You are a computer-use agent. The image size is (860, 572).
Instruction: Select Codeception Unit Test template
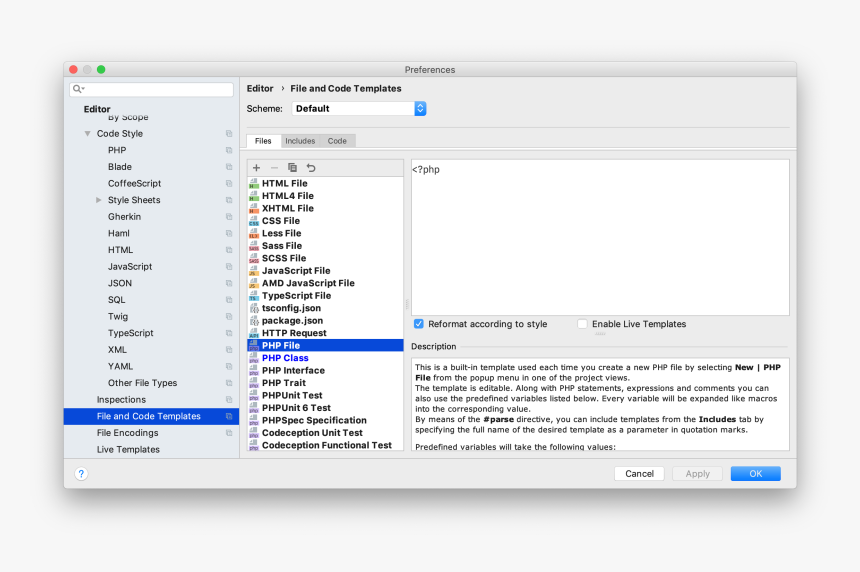(325, 433)
